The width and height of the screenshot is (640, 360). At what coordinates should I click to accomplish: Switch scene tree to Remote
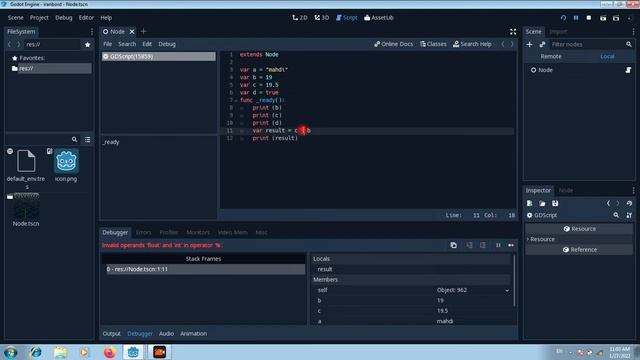[x=551, y=56]
